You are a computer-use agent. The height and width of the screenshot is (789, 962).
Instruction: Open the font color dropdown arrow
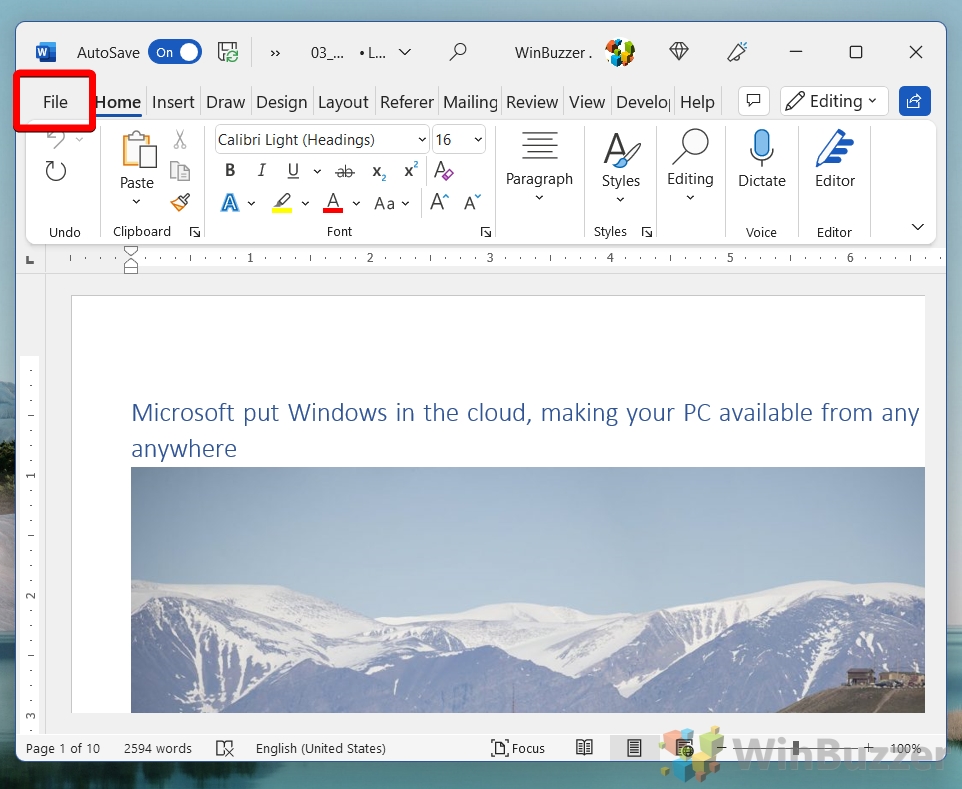356,203
